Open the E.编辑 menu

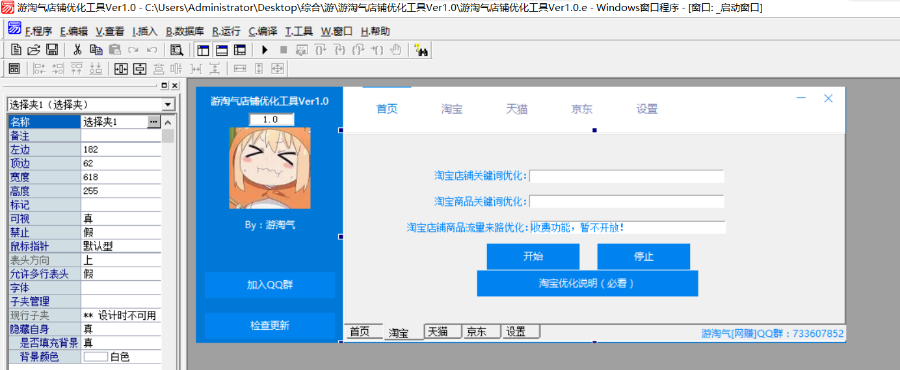(73, 32)
